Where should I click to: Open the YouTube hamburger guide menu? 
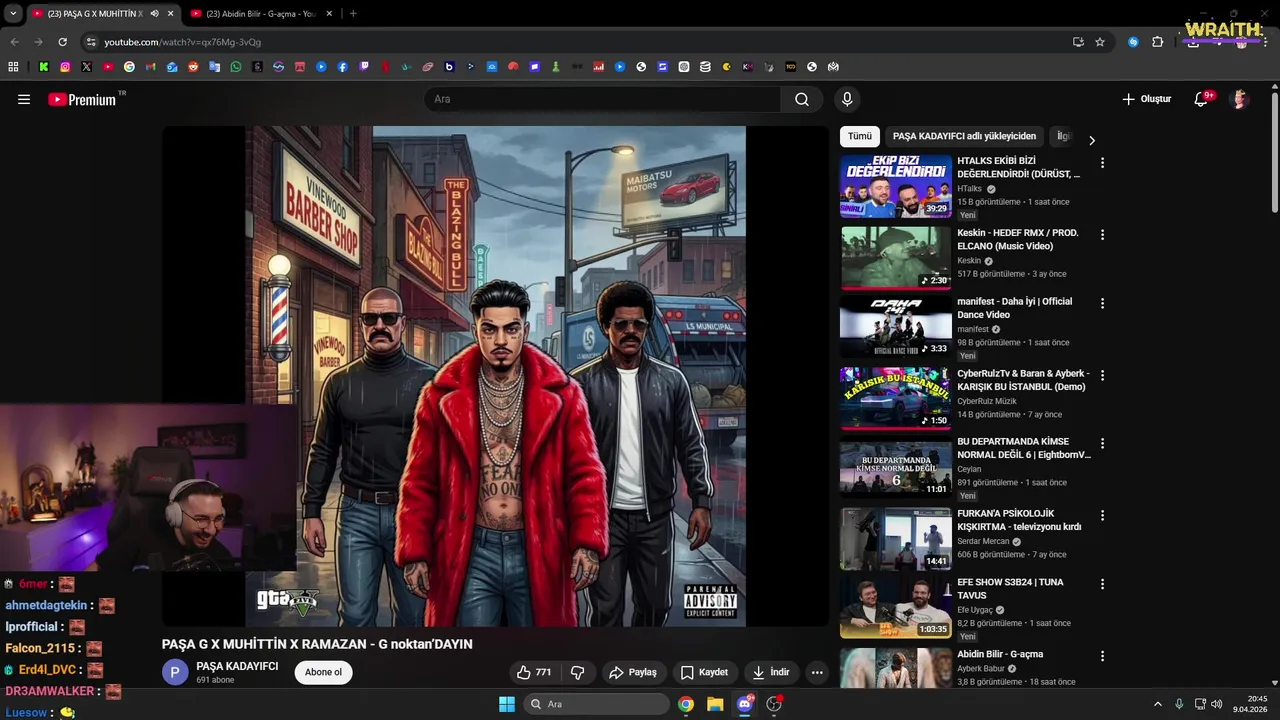[x=24, y=99]
